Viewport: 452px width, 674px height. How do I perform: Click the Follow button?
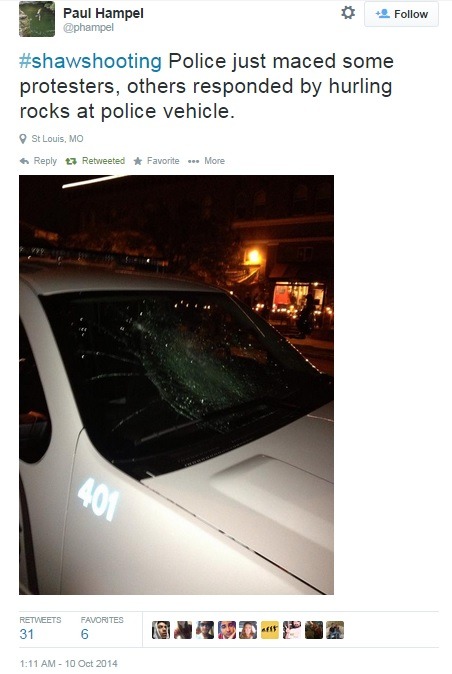coord(401,14)
